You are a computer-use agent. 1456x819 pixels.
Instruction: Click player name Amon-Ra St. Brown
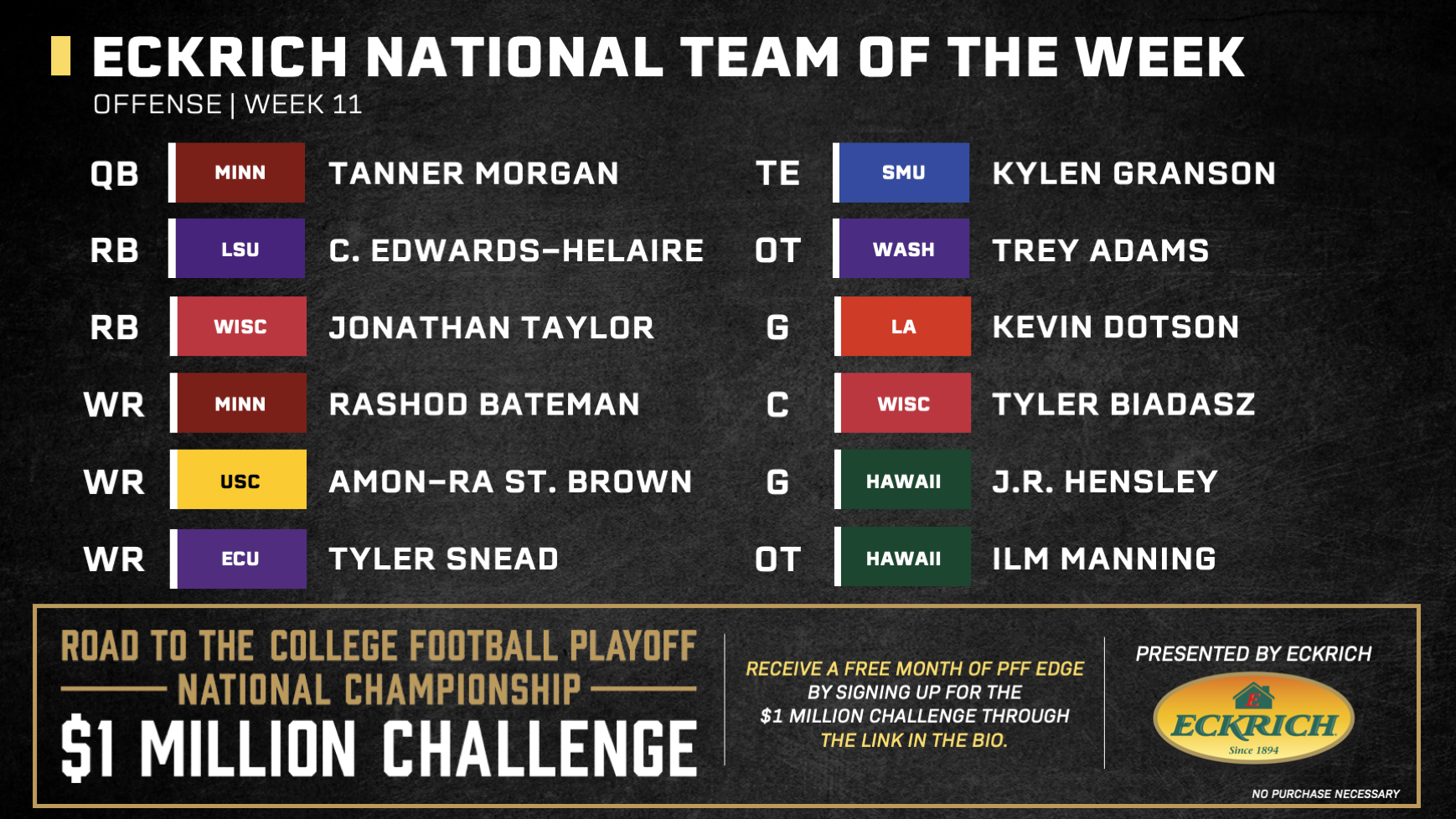[510, 482]
